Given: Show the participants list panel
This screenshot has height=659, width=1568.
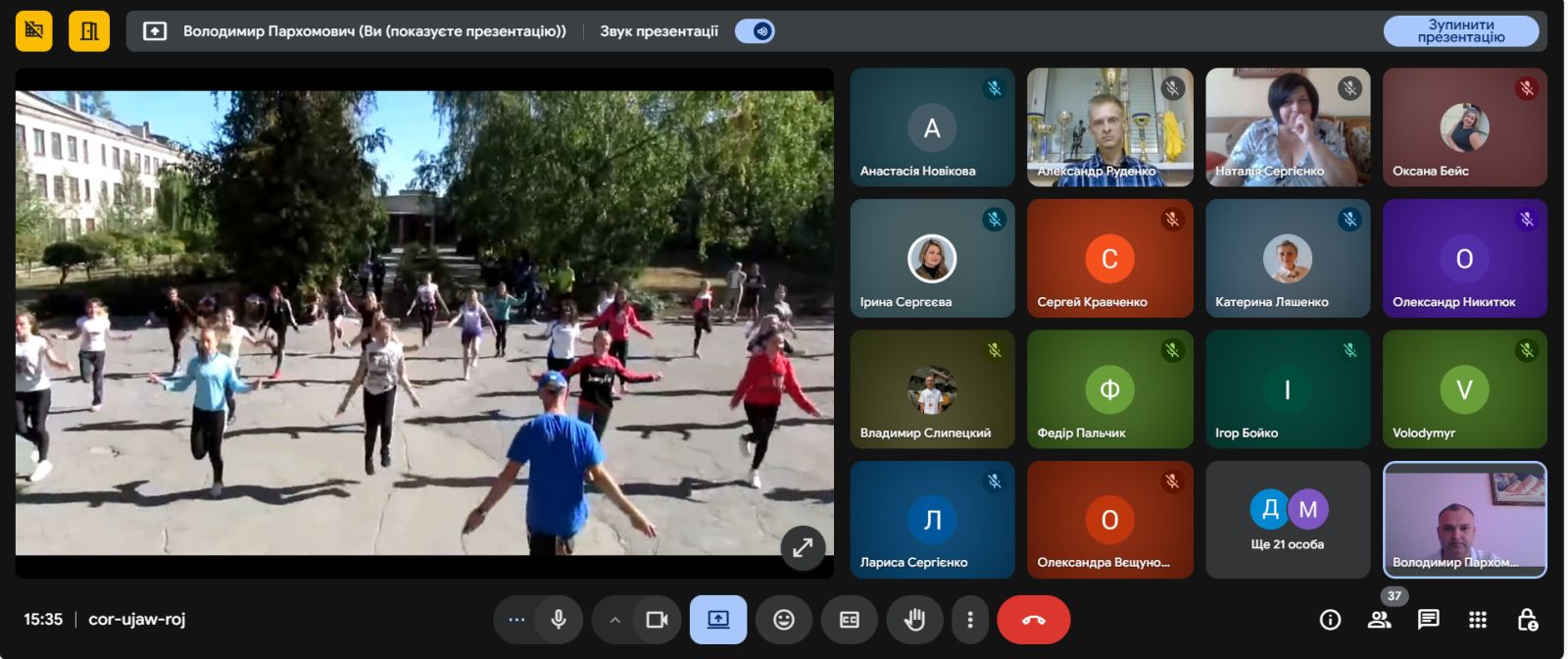Looking at the screenshot, I should click(1380, 620).
